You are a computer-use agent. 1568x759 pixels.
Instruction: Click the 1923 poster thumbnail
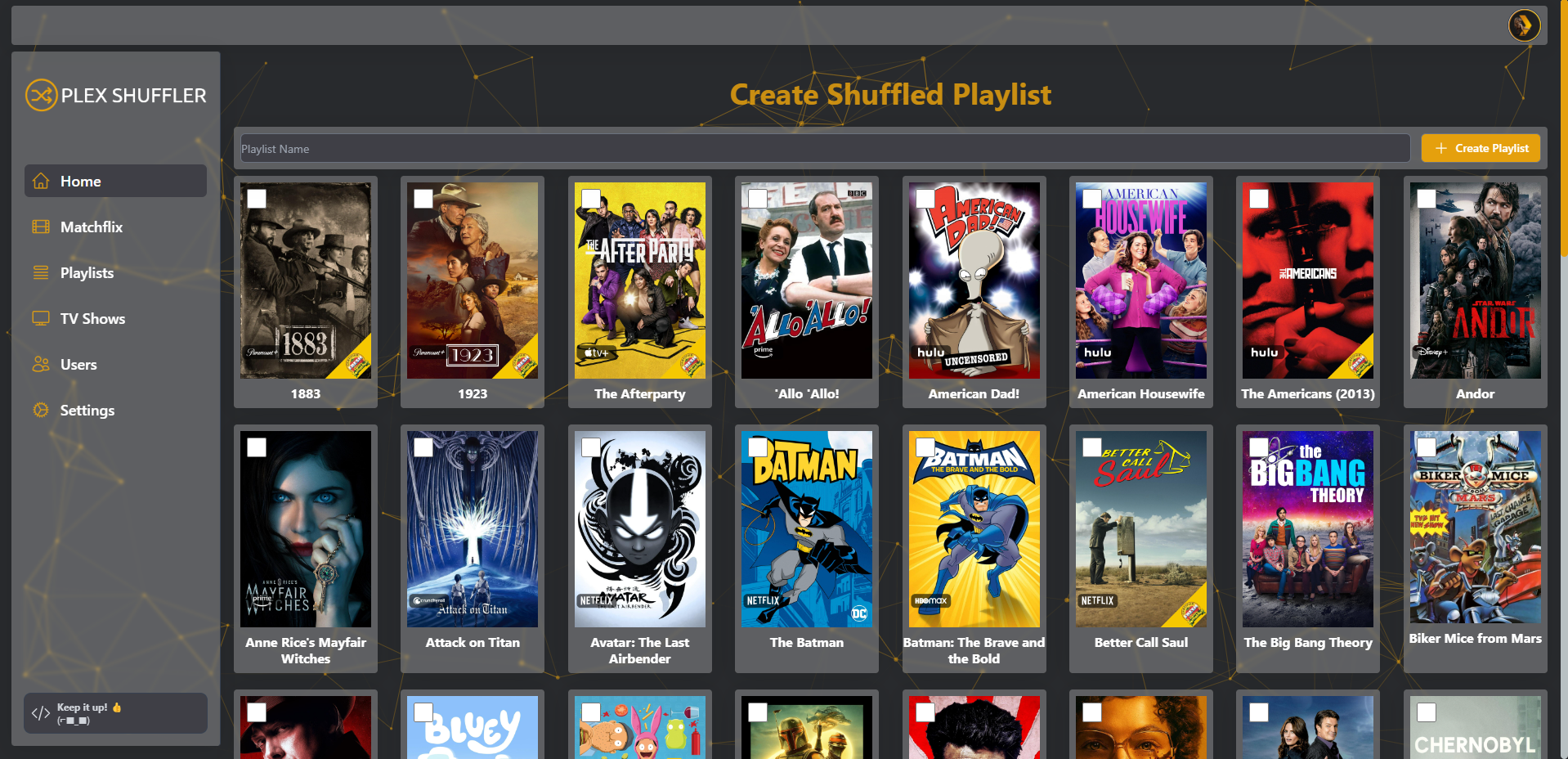pyautogui.click(x=473, y=281)
